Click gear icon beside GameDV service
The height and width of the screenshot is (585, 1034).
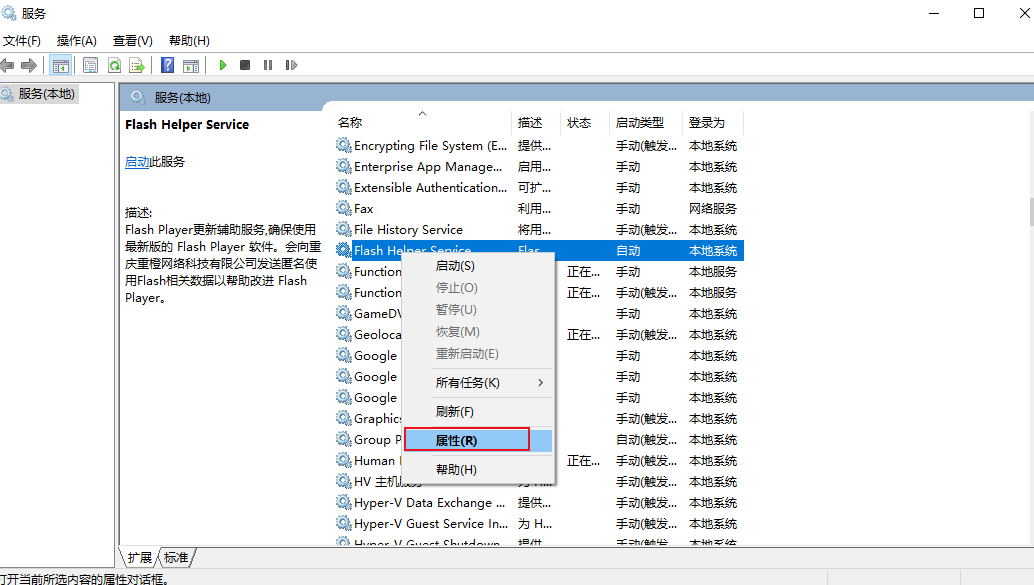[x=343, y=313]
